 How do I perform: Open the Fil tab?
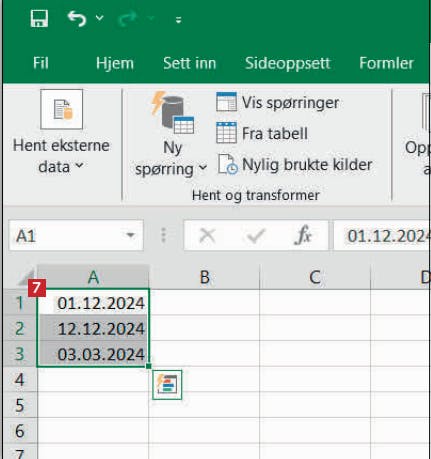[41, 63]
